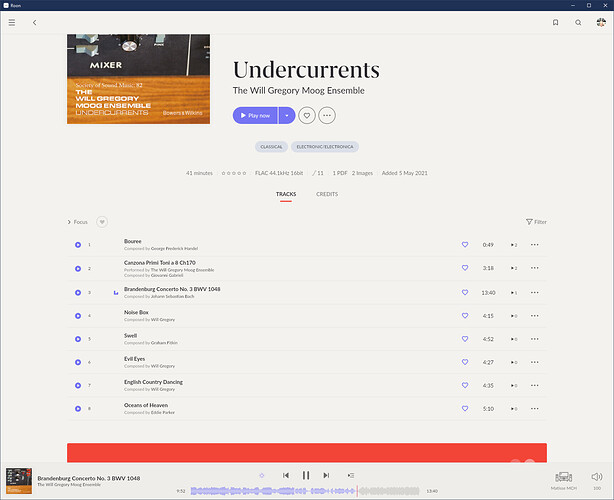
Task: Open composer Eddie Parker link
Action: pyautogui.click(x=163, y=413)
